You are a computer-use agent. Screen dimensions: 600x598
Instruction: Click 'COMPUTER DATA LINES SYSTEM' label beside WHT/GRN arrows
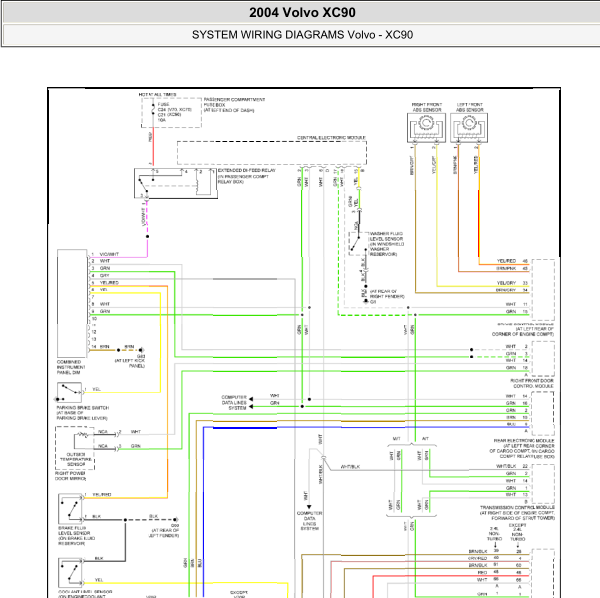(x=234, y=403)
